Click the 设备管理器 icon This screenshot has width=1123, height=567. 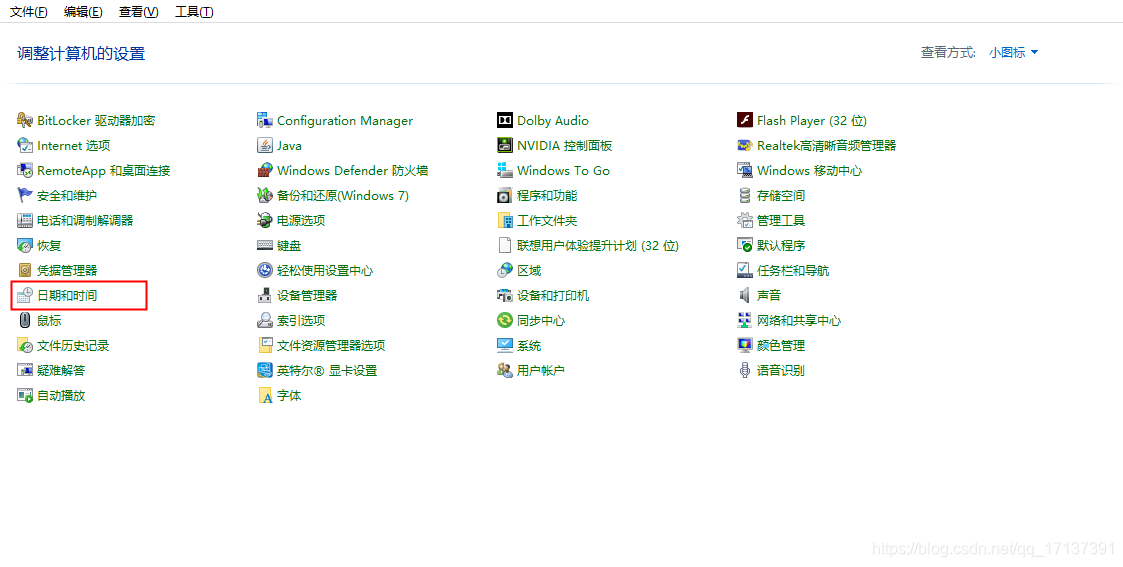click(x=265, y=295)
